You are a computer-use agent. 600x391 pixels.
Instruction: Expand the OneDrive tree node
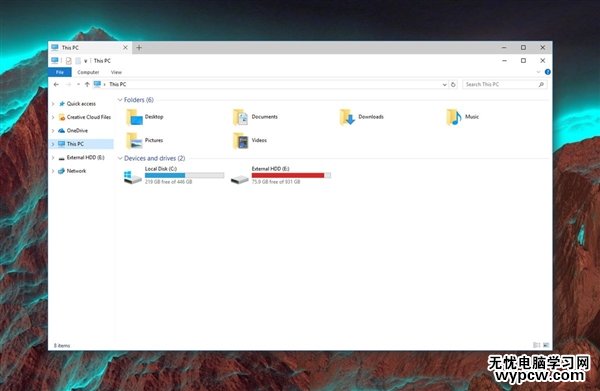point(53,130)
